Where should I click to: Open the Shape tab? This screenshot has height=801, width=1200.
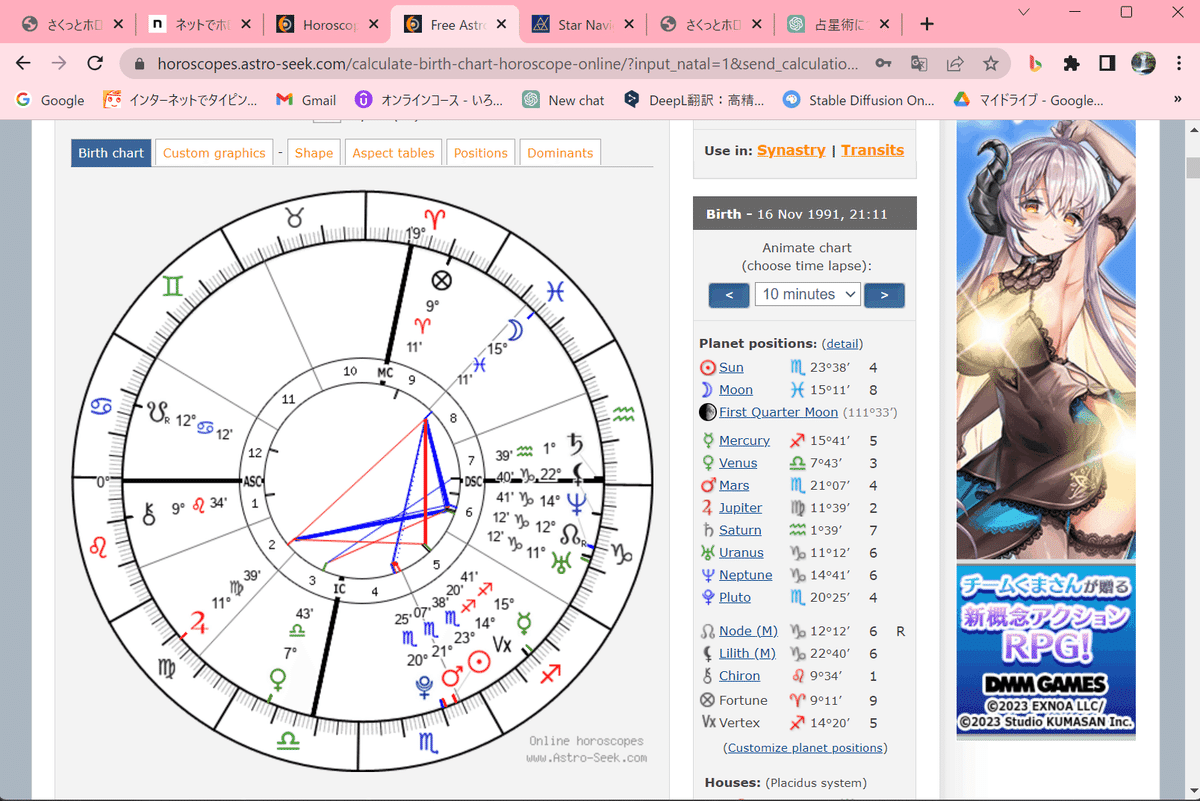pos(313,153)
